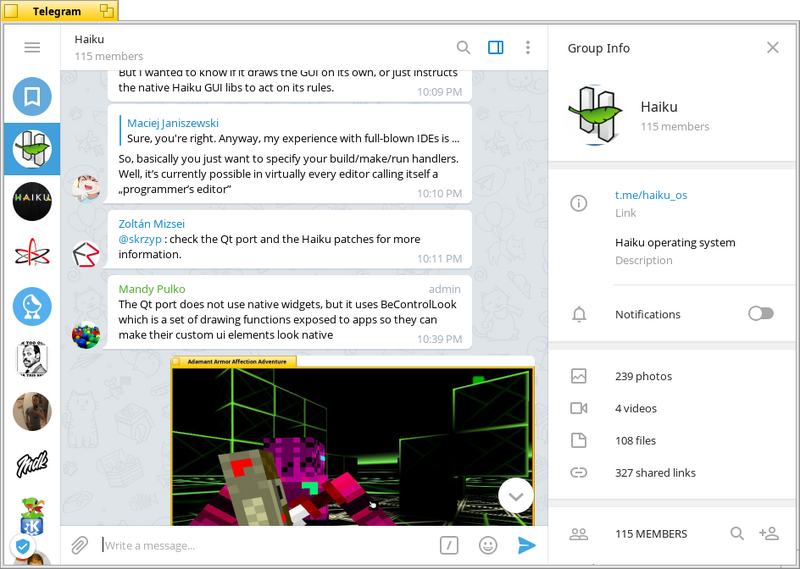The width and height of the screenshot is (800, 569).
Task: Click the blue verified shield badge
Action: pyautogui.click(x=22, y=547)
